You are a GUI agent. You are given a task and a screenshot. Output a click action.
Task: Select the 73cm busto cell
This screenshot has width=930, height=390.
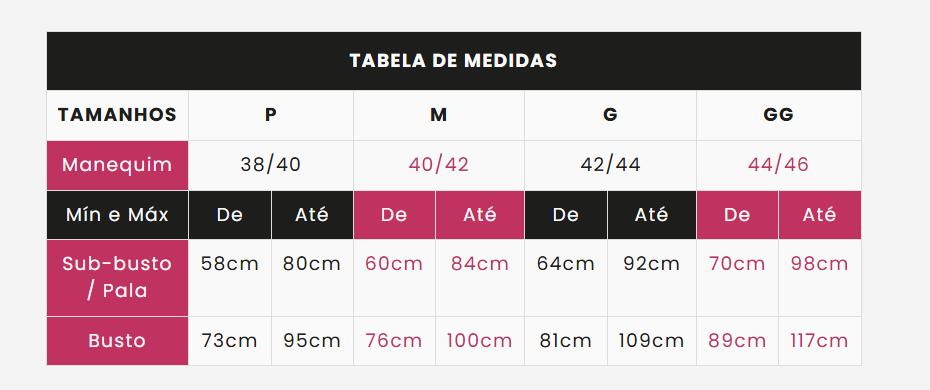tap(230, 341)
